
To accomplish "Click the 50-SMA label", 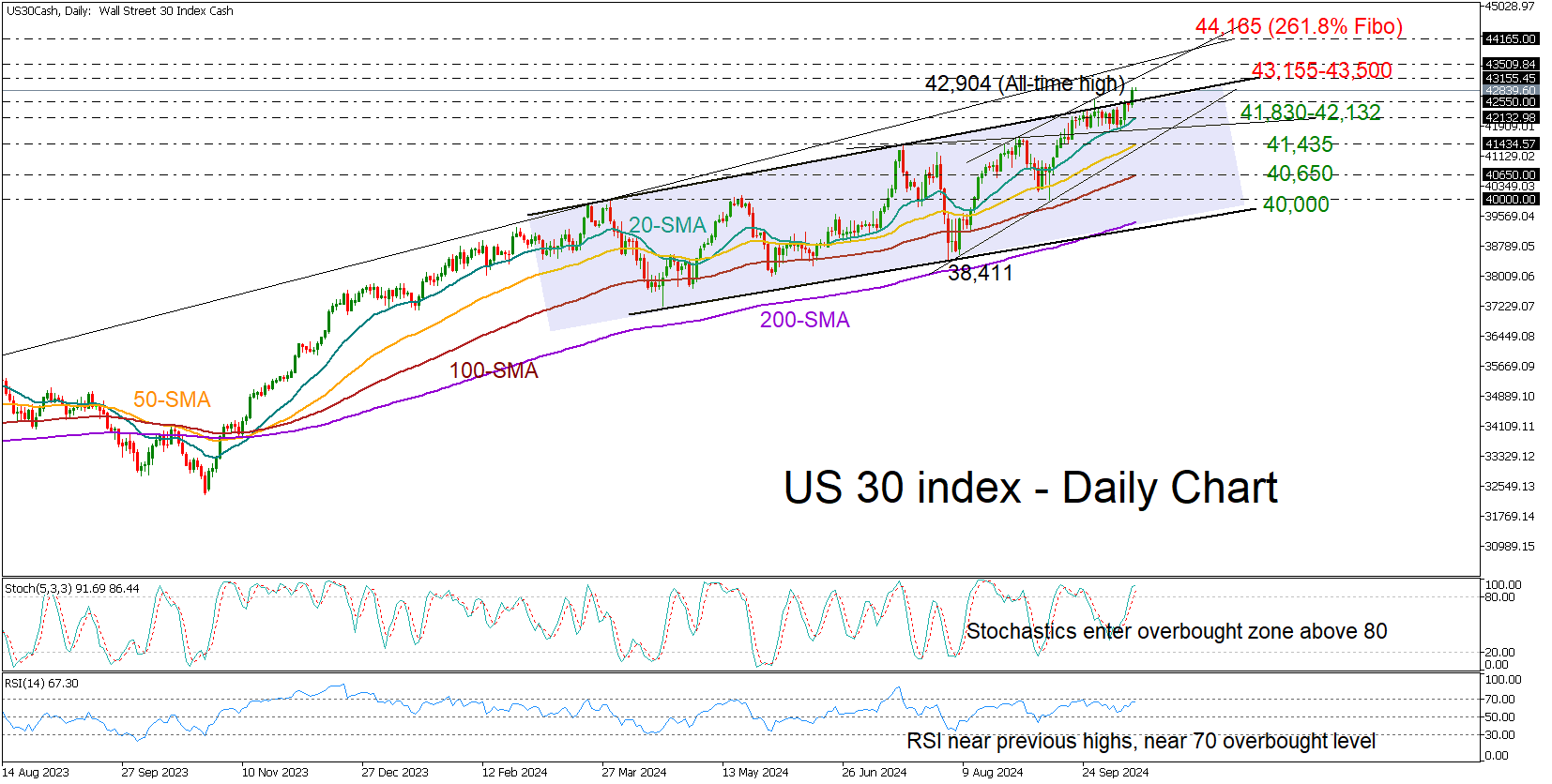I will (x=172, y=400).
